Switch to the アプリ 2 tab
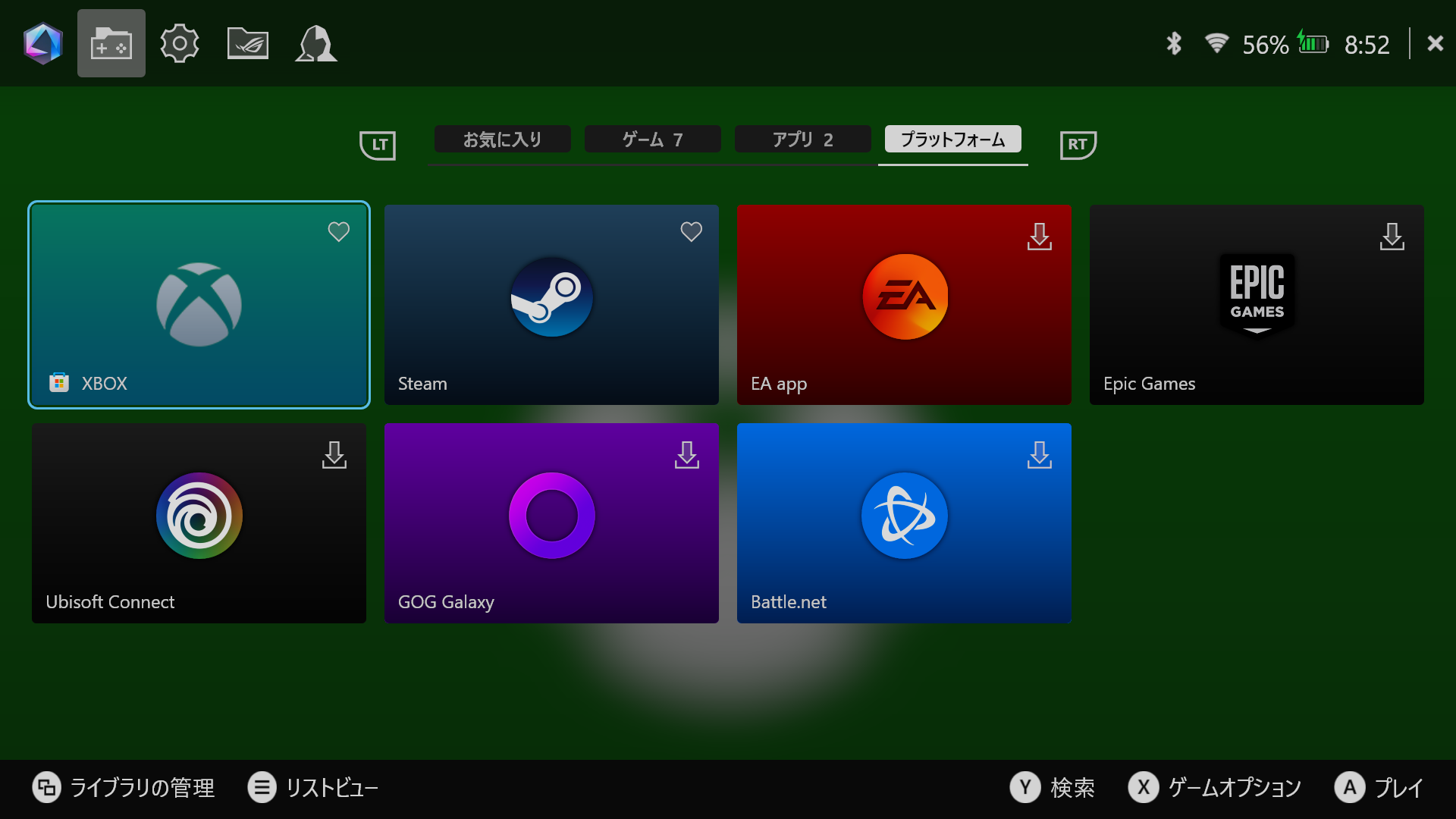 (802, 140)
